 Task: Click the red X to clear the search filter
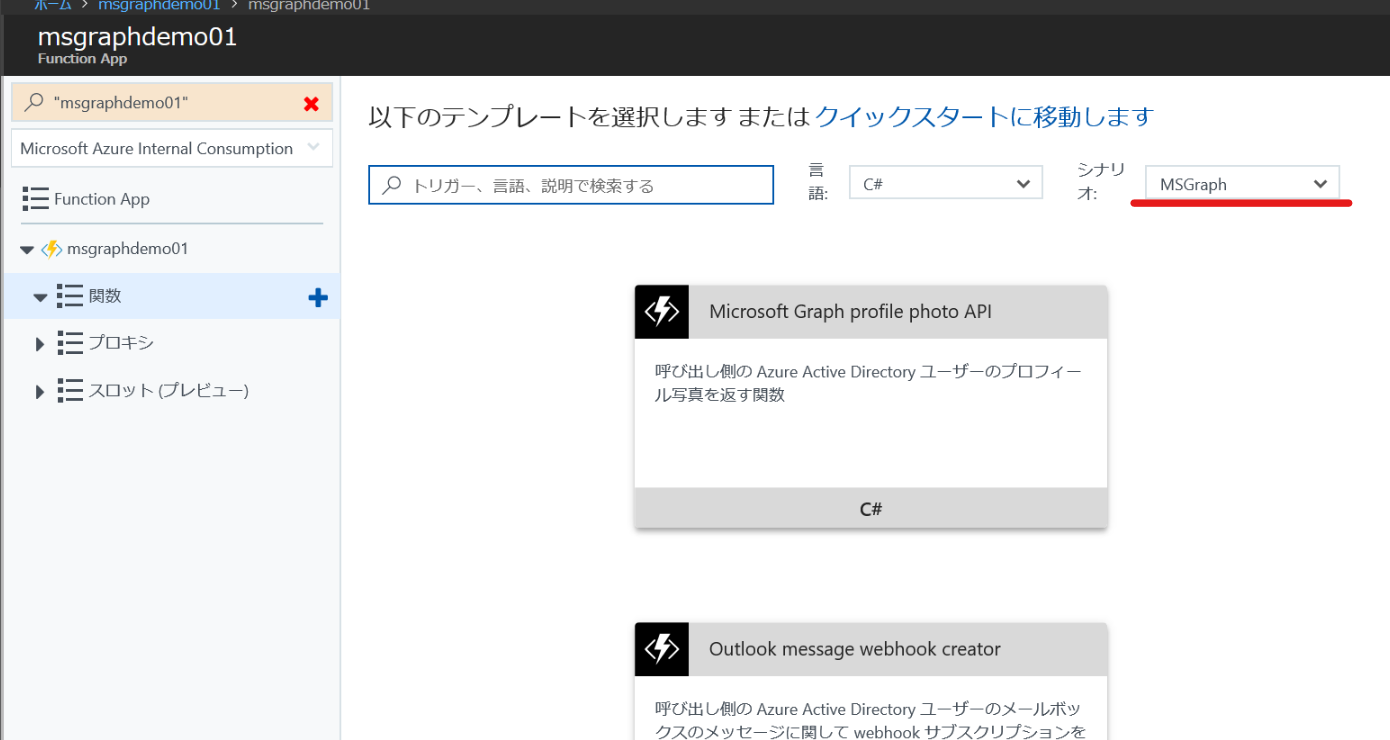click(310, 101)
